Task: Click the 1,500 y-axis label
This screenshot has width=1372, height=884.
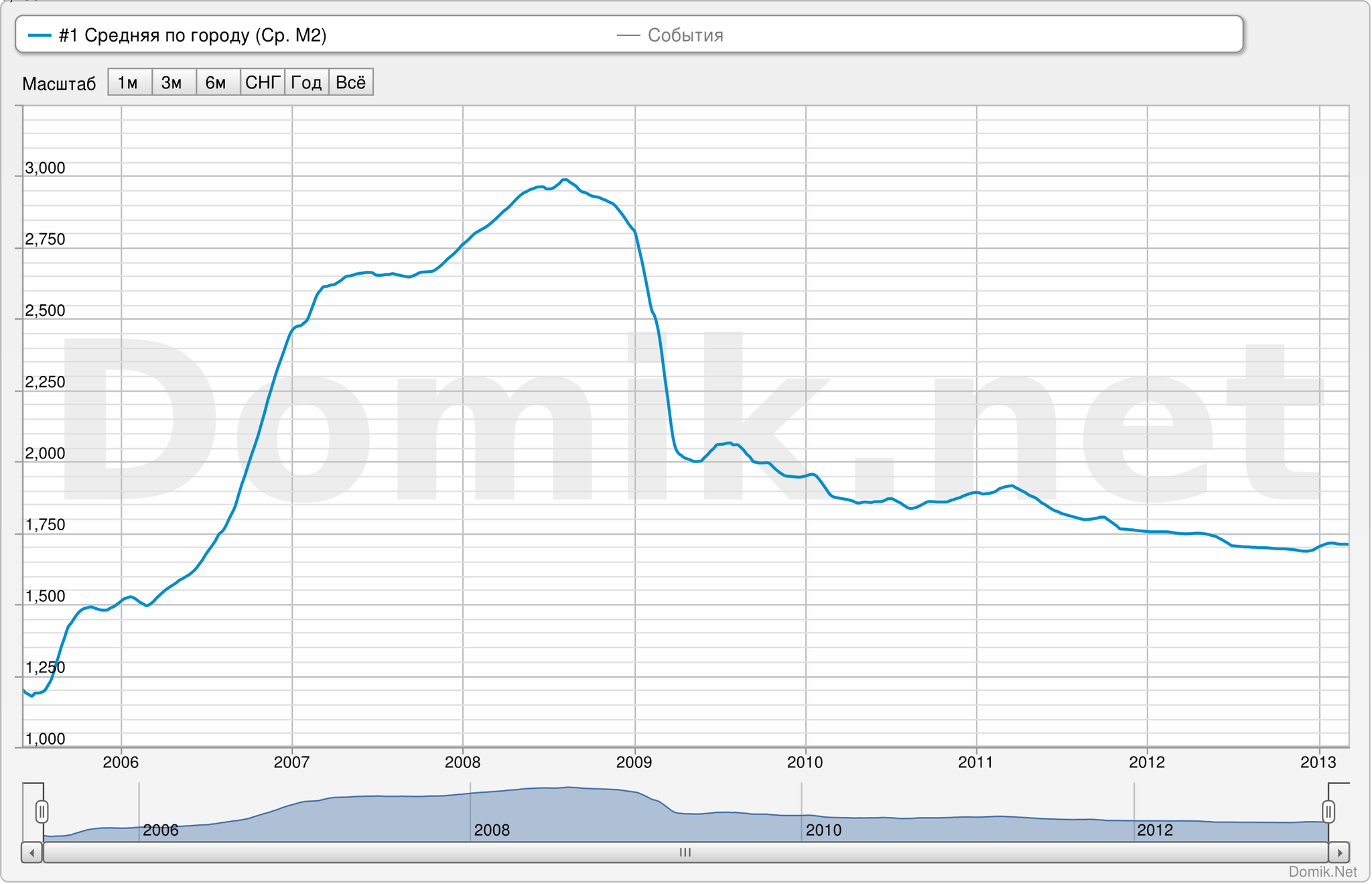Action: [46, 596]
